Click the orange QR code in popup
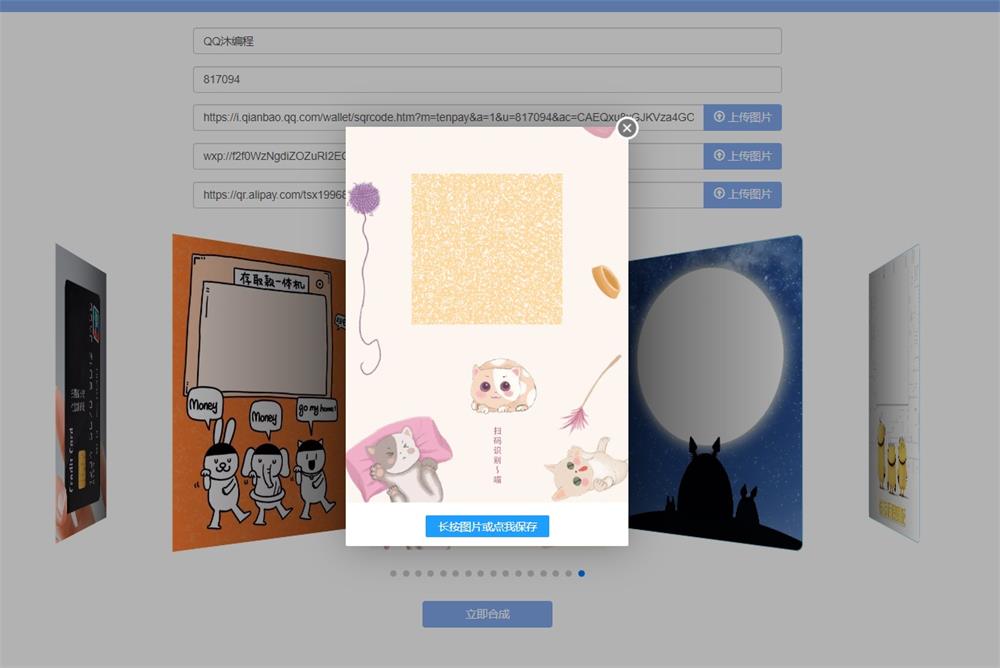Screen dimensions: 1000x668 point(487,249)
